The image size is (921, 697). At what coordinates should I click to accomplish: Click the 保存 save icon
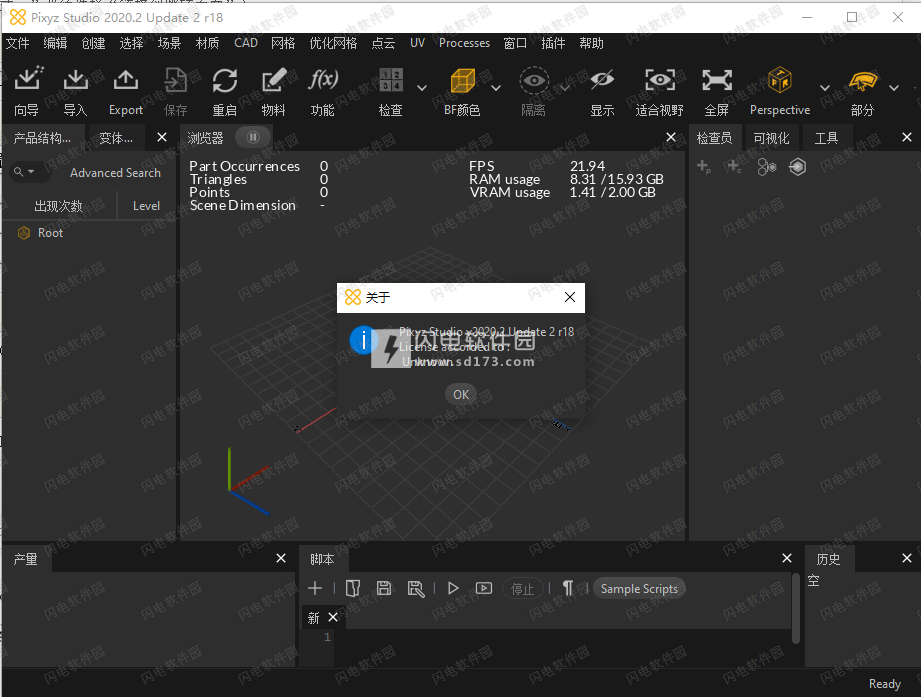click(175, 80)
